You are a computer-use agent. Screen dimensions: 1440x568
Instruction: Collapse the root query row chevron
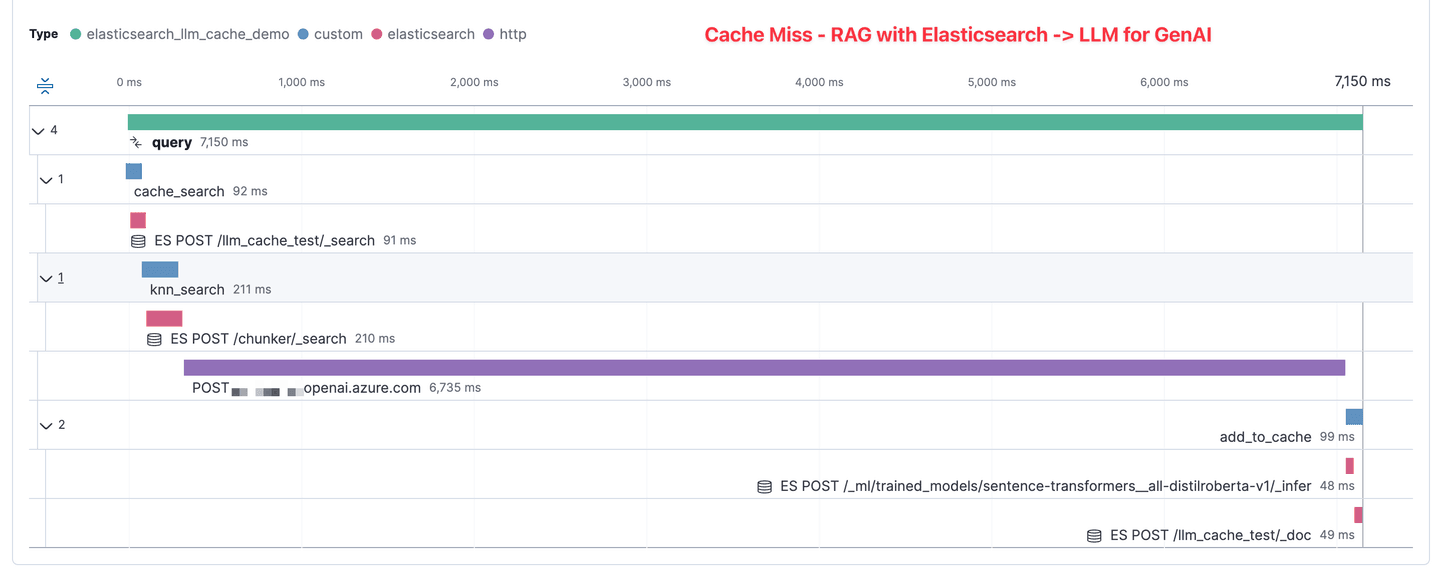tap(38, 131)
